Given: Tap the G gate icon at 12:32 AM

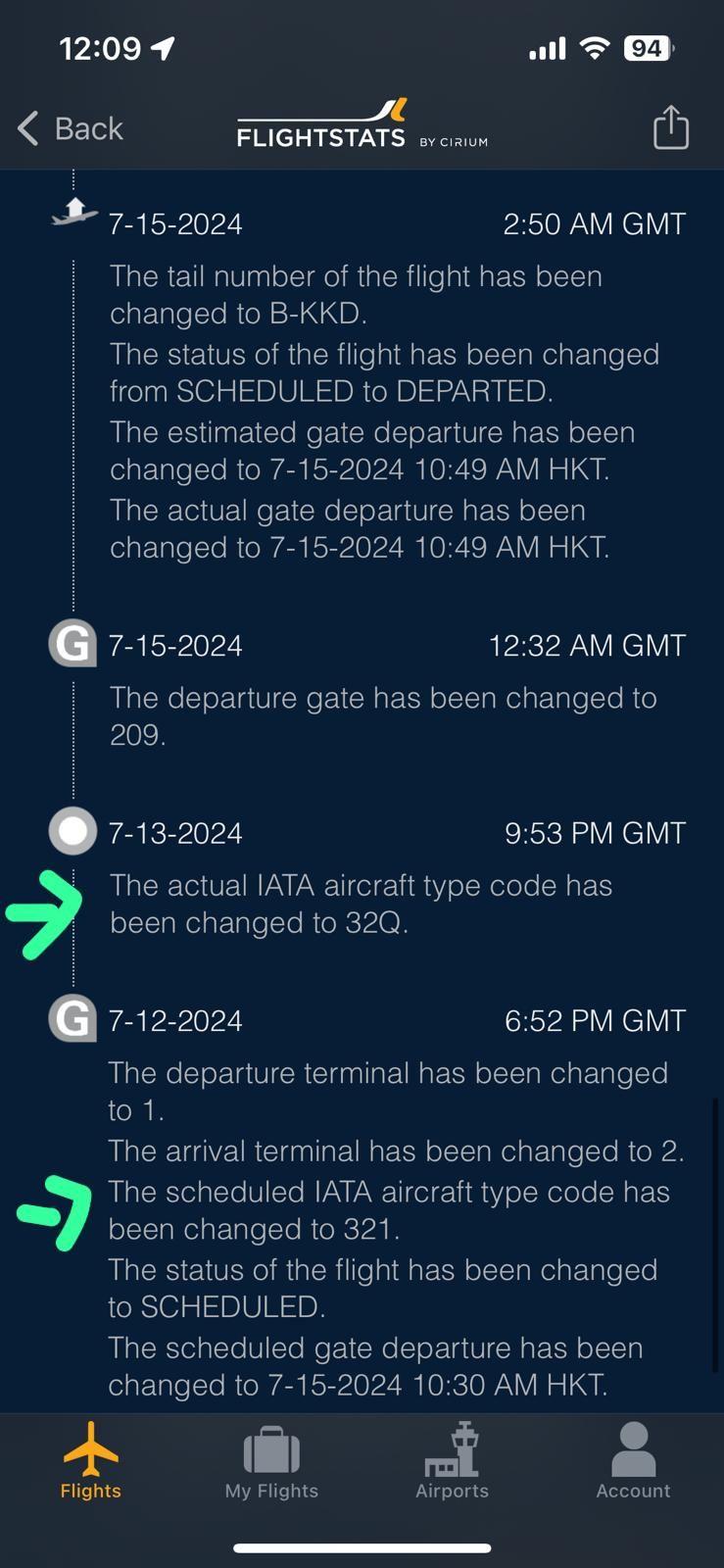Looking at the screenshot, I should click(x=72, y=644).
